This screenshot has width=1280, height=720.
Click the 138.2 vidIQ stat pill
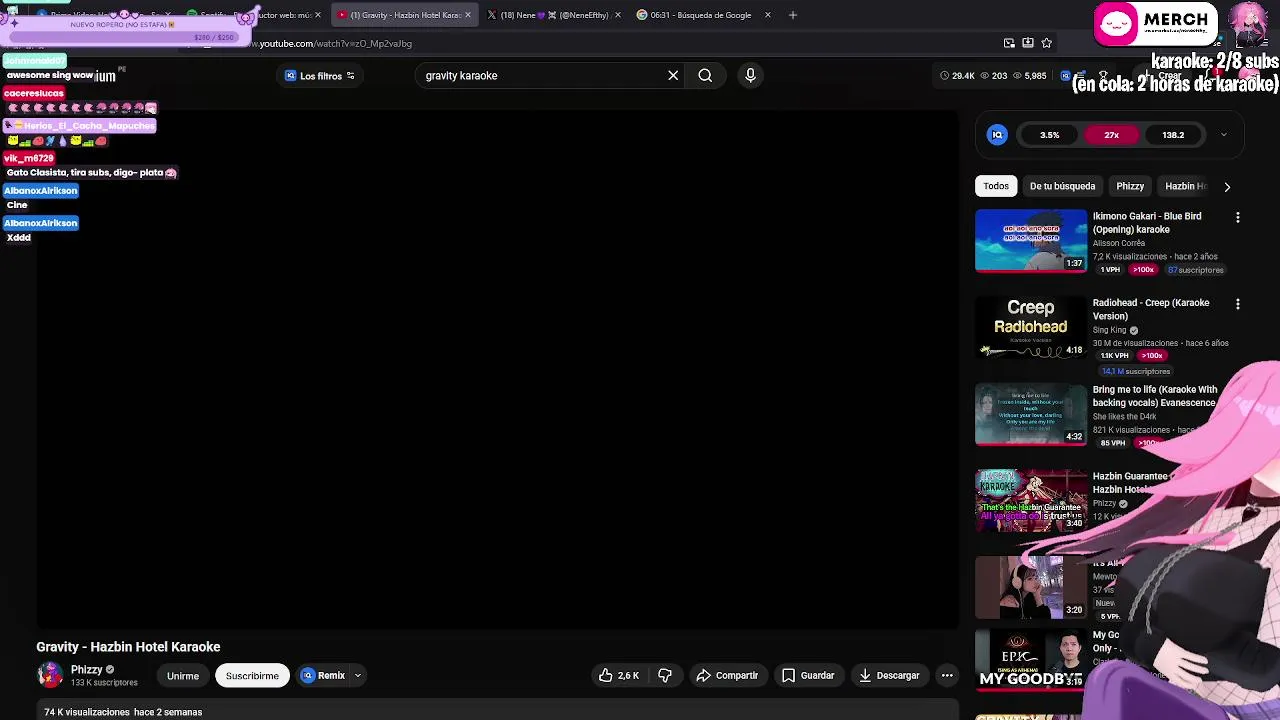[1173, 135]
